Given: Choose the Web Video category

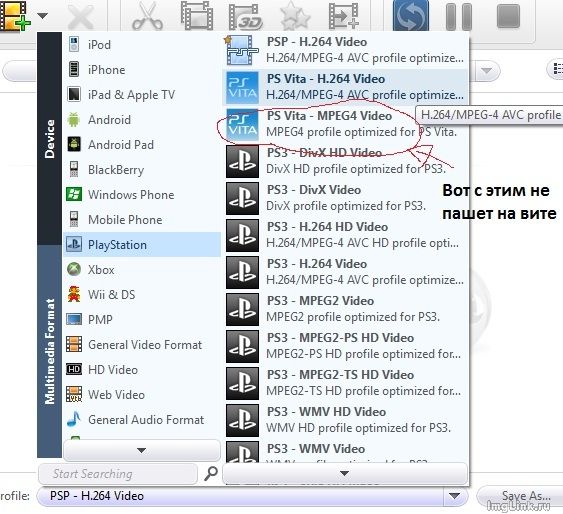Looking at the screenshot, I should pos(142,394).
